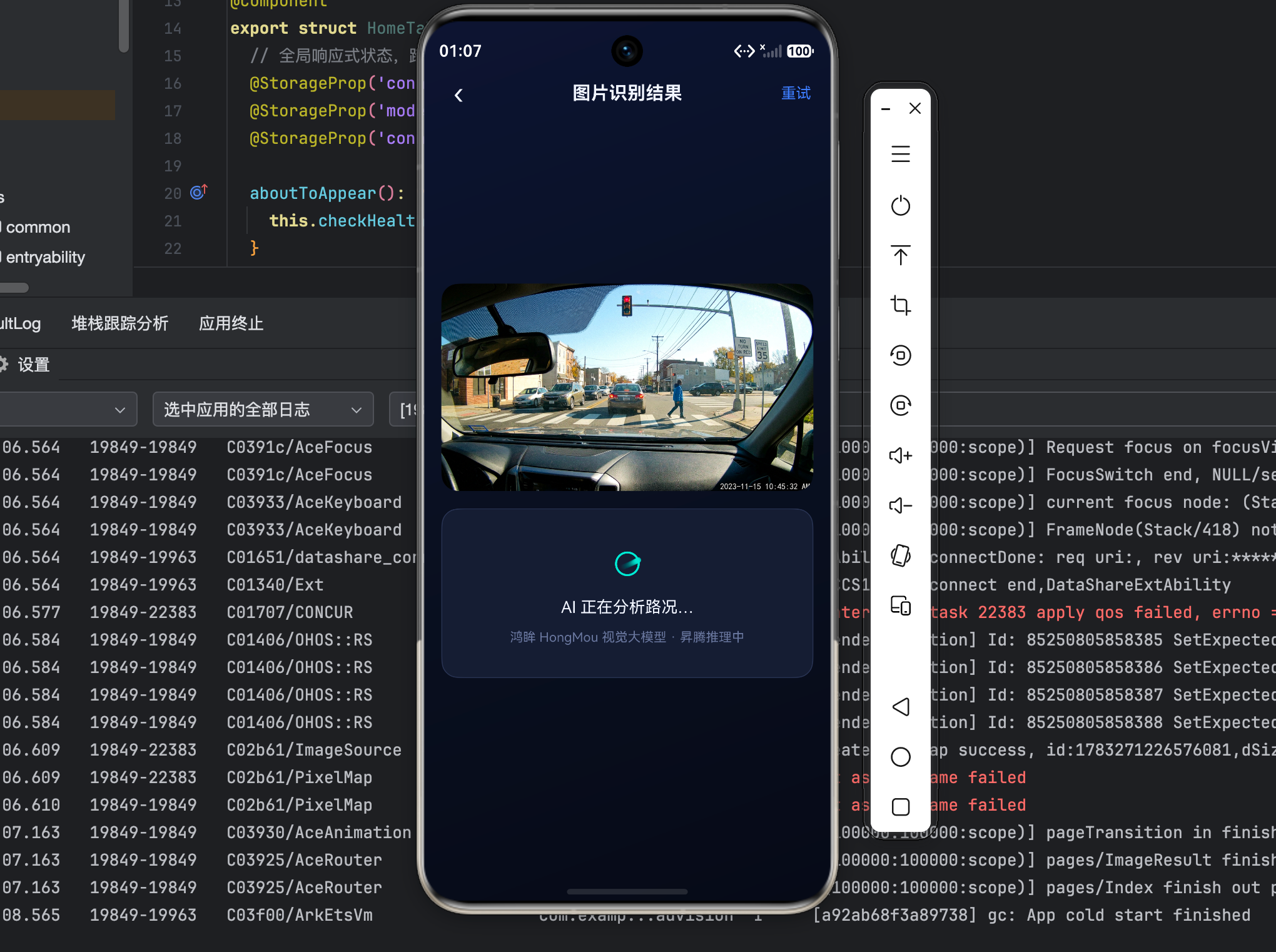Tap the 重试 retry link

click(796, 93)
